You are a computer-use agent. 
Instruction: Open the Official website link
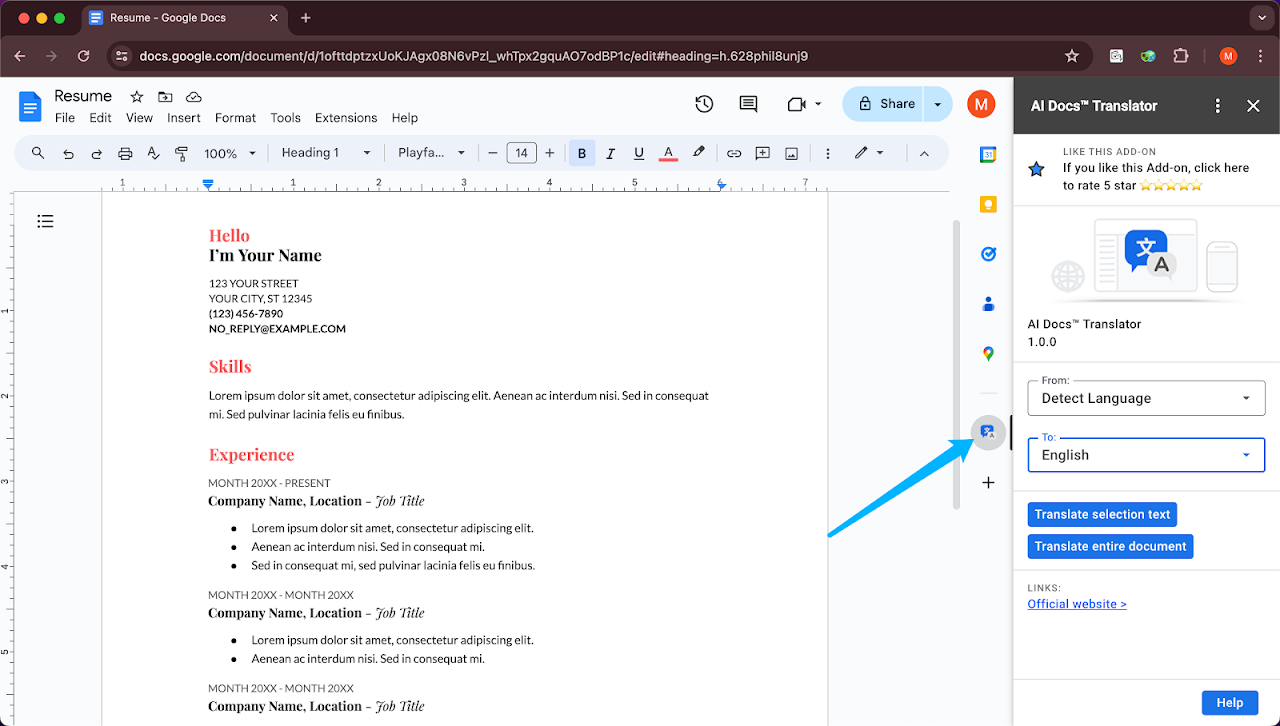click(x=1077, y=603)
